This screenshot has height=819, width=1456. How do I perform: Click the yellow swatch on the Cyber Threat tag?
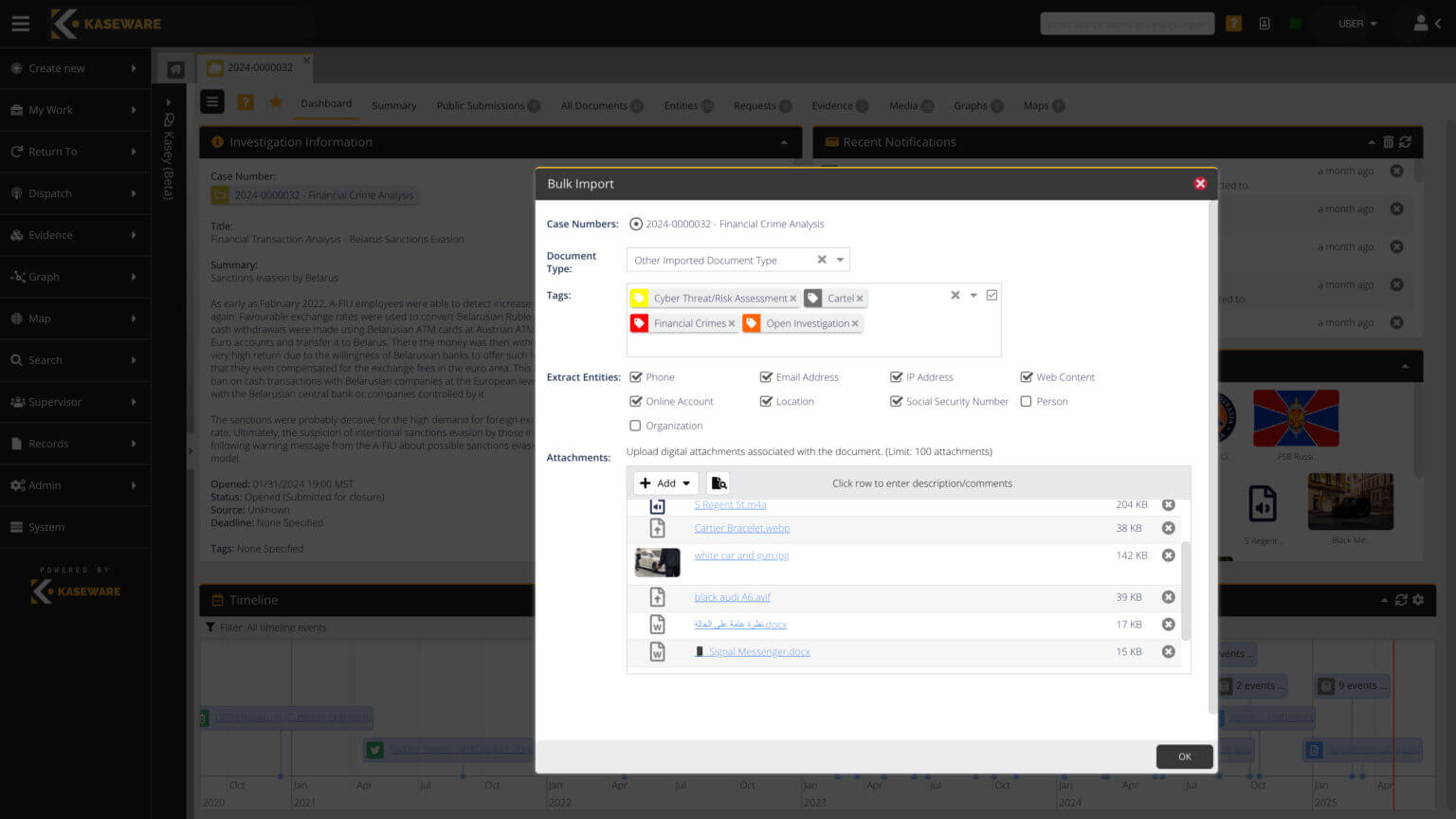pyautogui.click(x=641, y=297)
